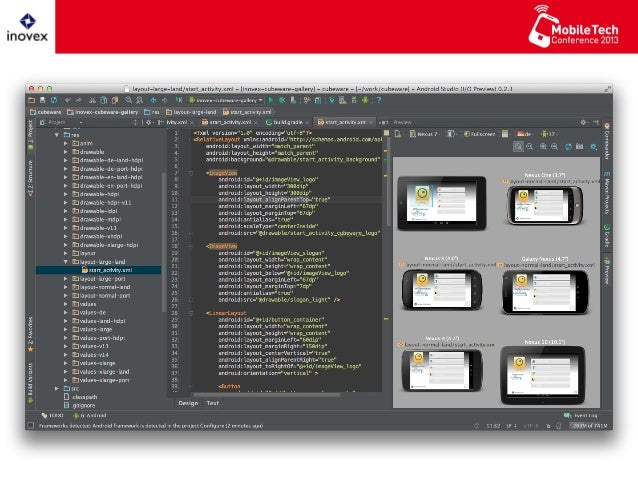Click the Zoom Out icon in Preview

tap(554, 147)
